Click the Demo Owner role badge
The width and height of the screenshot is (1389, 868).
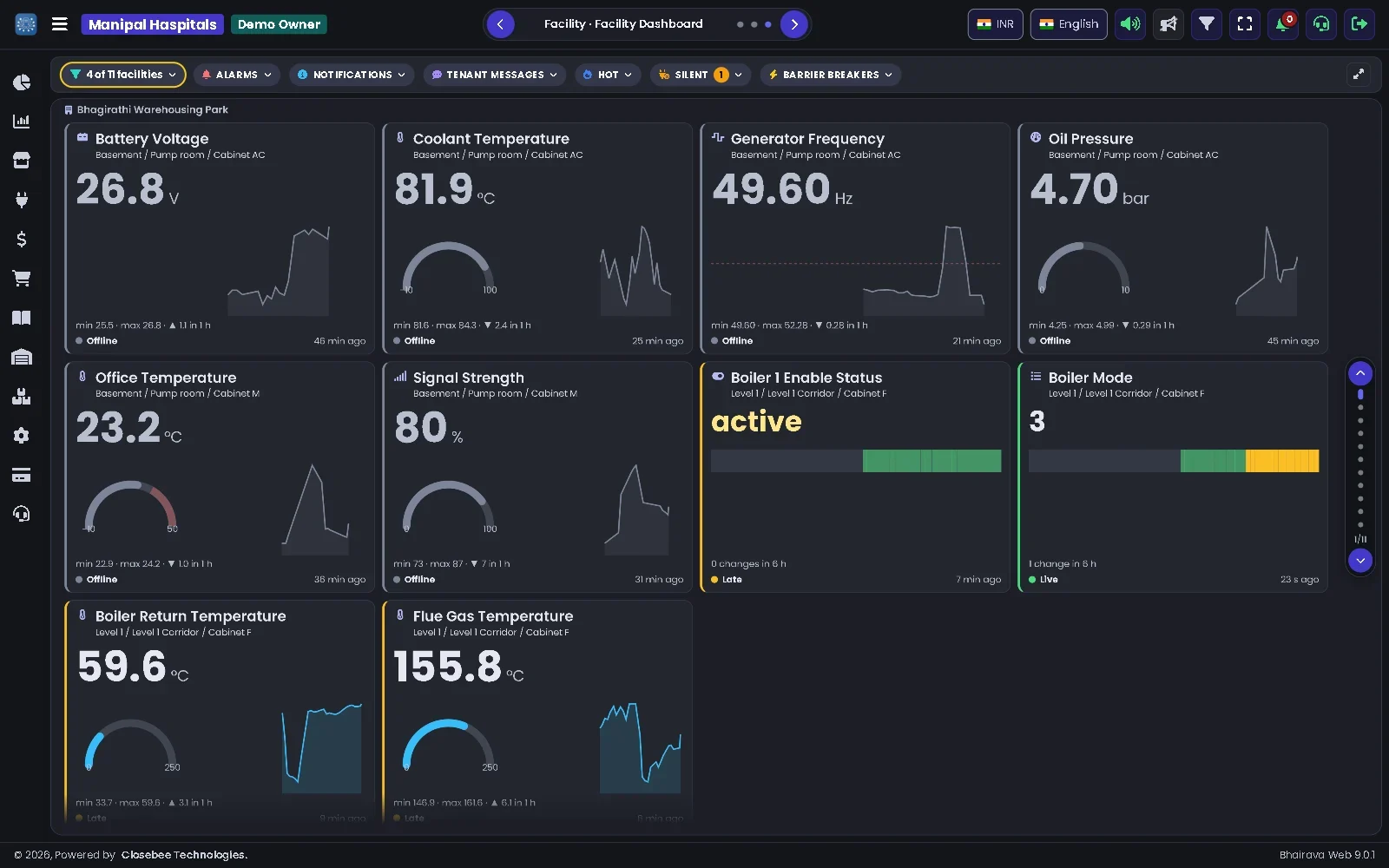point(279,24)
